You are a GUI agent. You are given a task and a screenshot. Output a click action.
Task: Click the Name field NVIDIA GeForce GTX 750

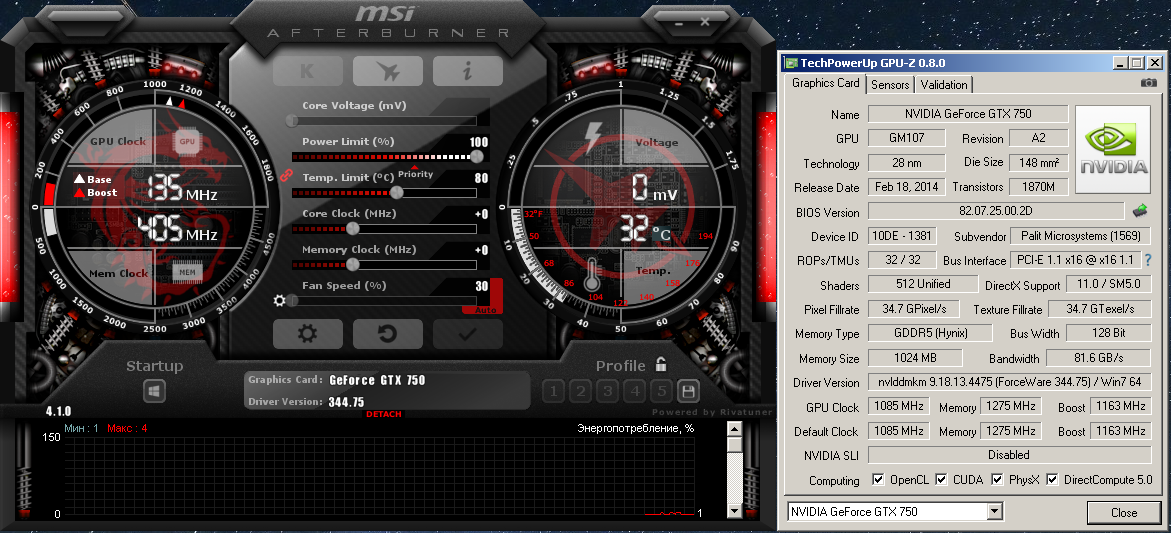[x=968, y=114]
